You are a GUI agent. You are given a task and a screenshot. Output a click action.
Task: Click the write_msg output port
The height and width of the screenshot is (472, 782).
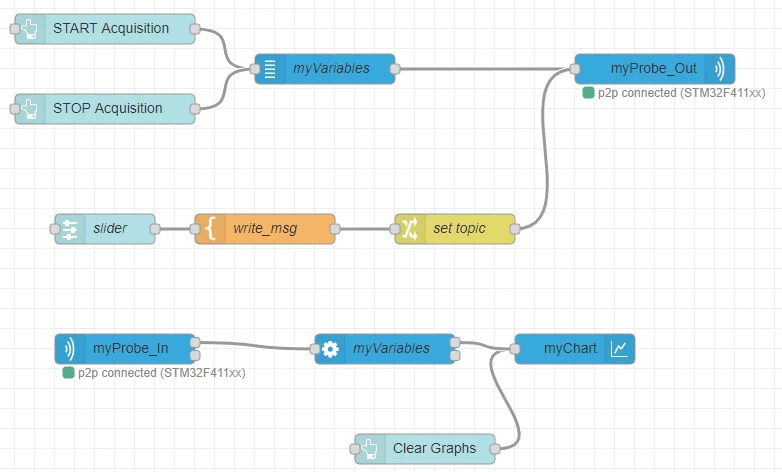pyautogui.click(x=335, y=229)
